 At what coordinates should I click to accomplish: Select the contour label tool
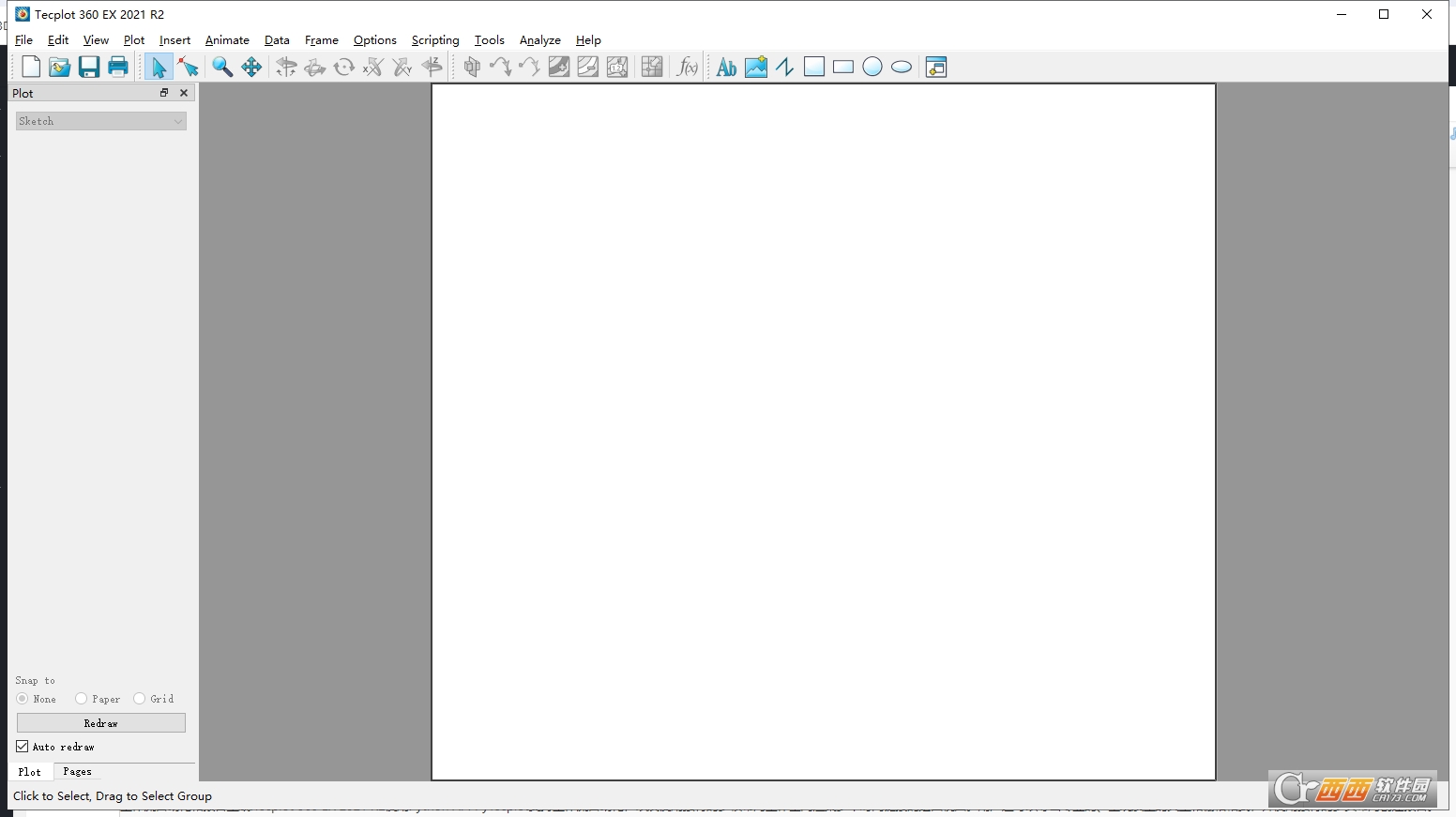point(617,67)
